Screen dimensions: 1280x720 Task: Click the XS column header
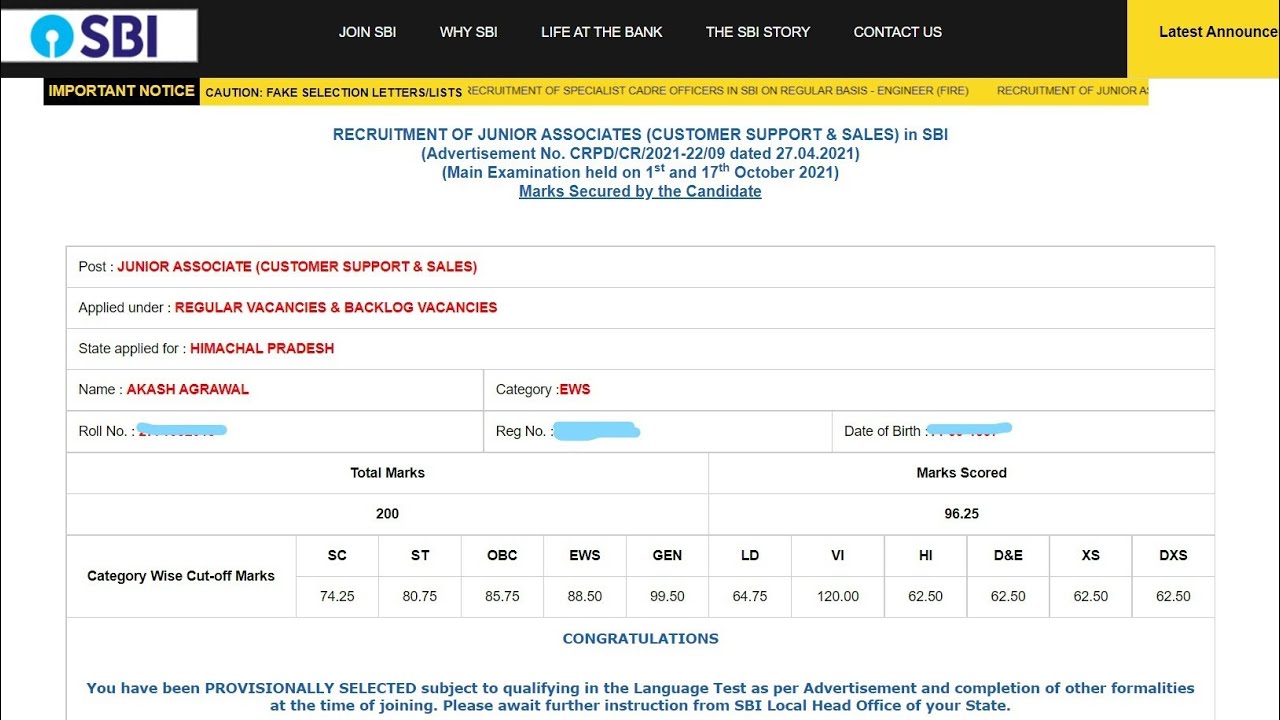pos(1091,555)
